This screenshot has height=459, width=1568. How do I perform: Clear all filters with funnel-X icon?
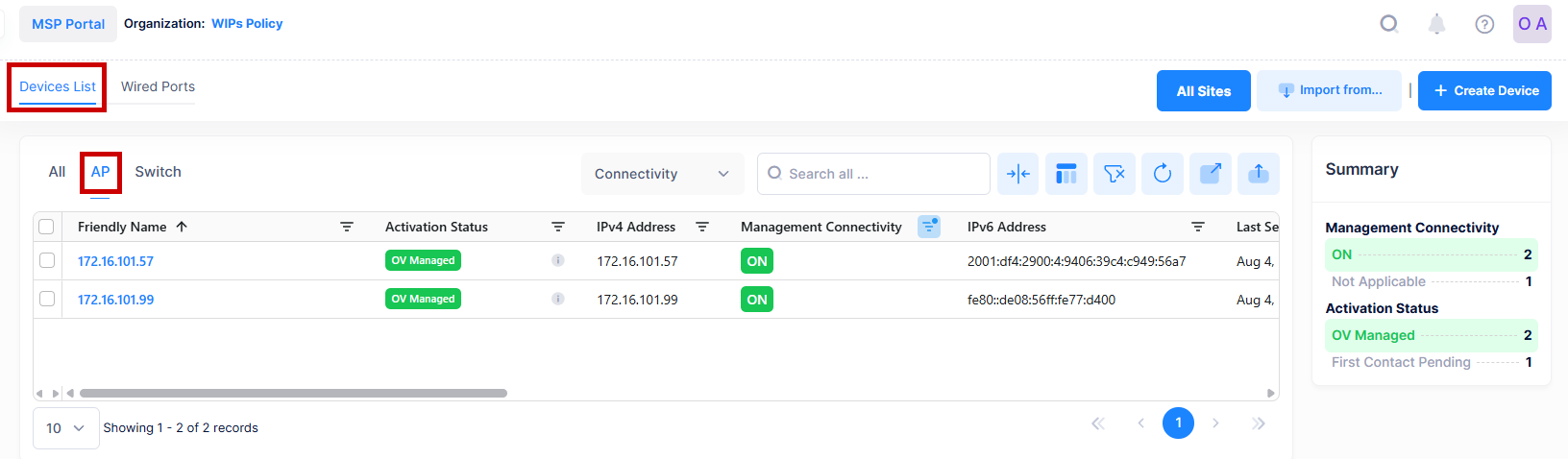pos(1114,174)
